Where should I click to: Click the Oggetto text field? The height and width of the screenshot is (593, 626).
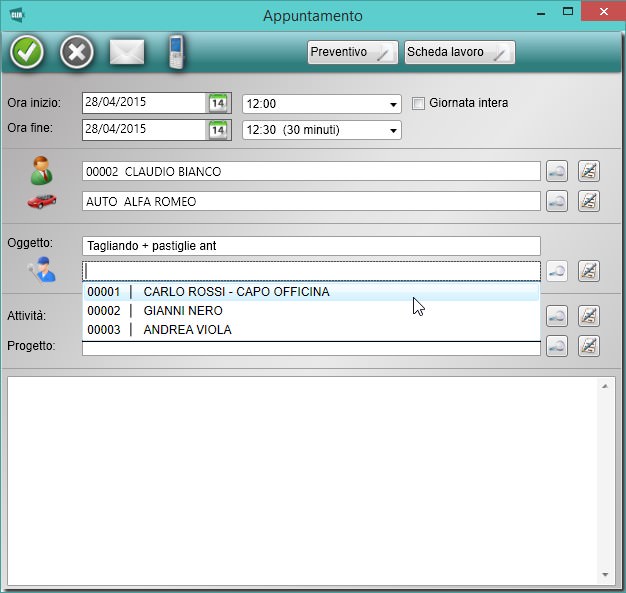[311, 245]
